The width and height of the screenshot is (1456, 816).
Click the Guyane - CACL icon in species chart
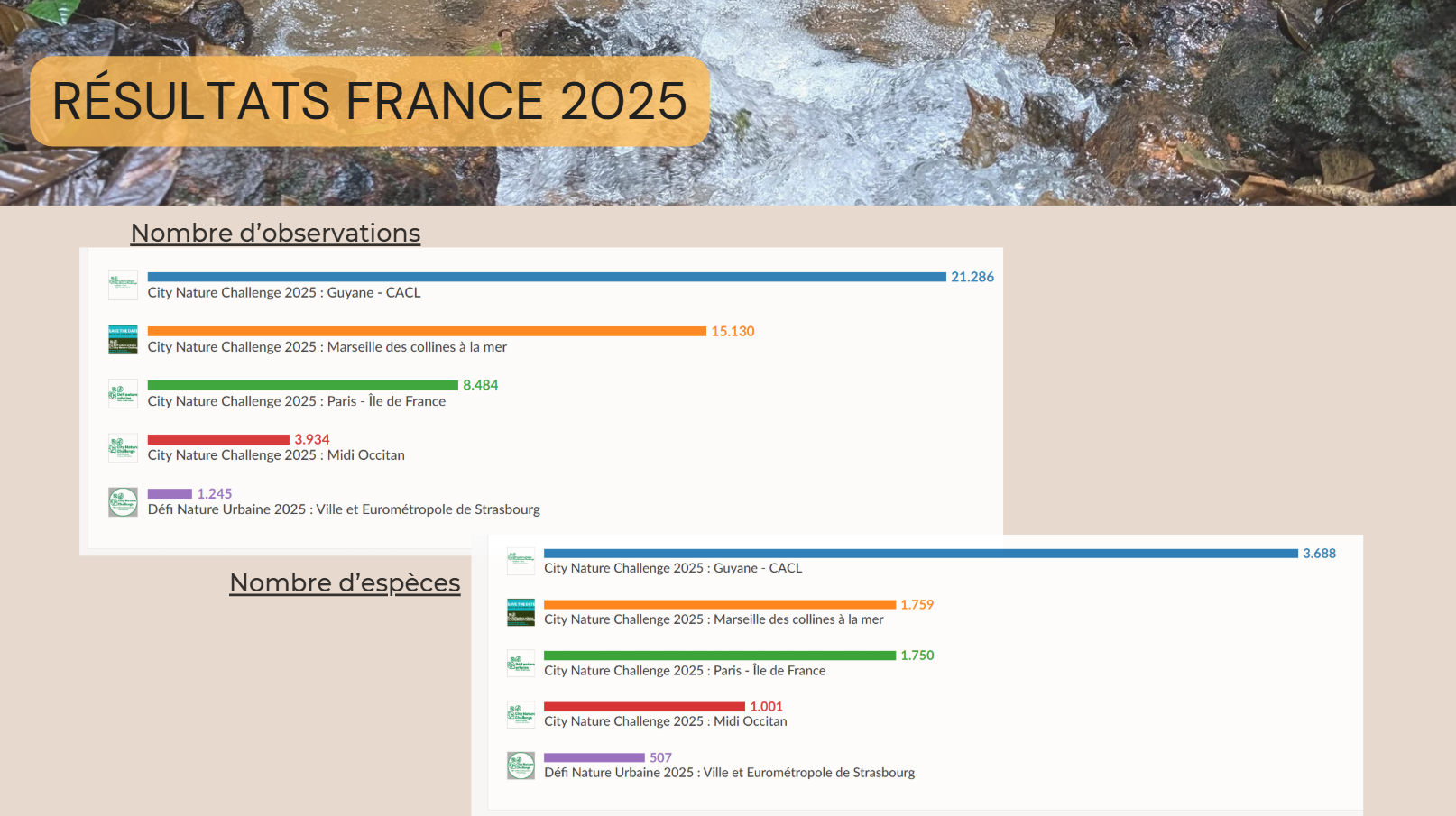click(521, 561)
